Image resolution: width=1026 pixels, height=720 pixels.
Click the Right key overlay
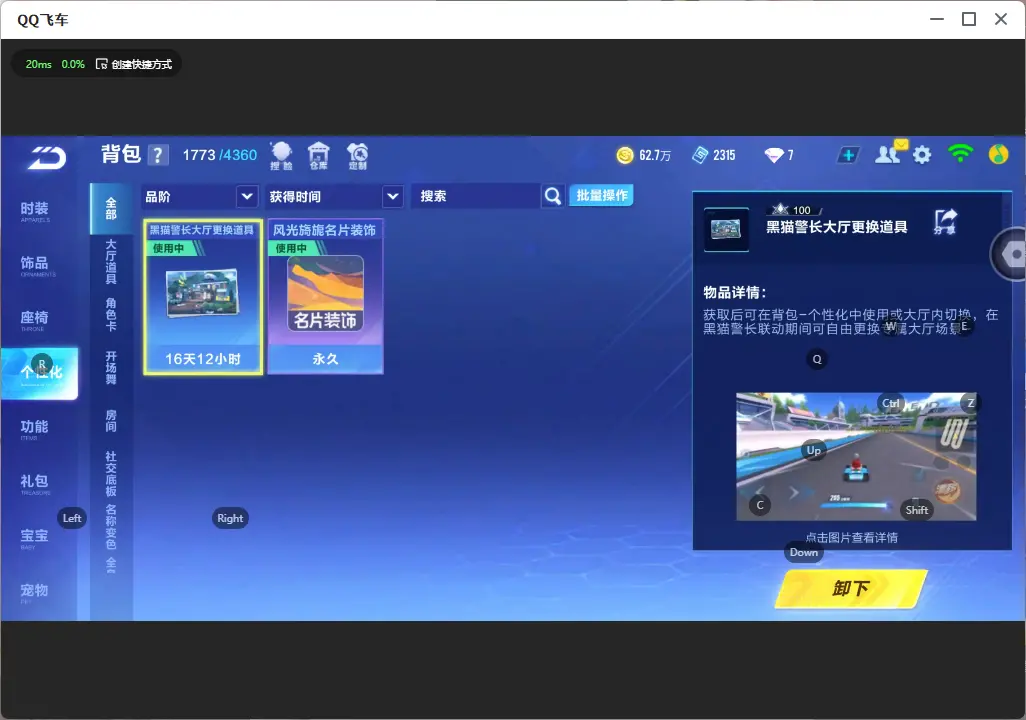(x=230, y=518)
